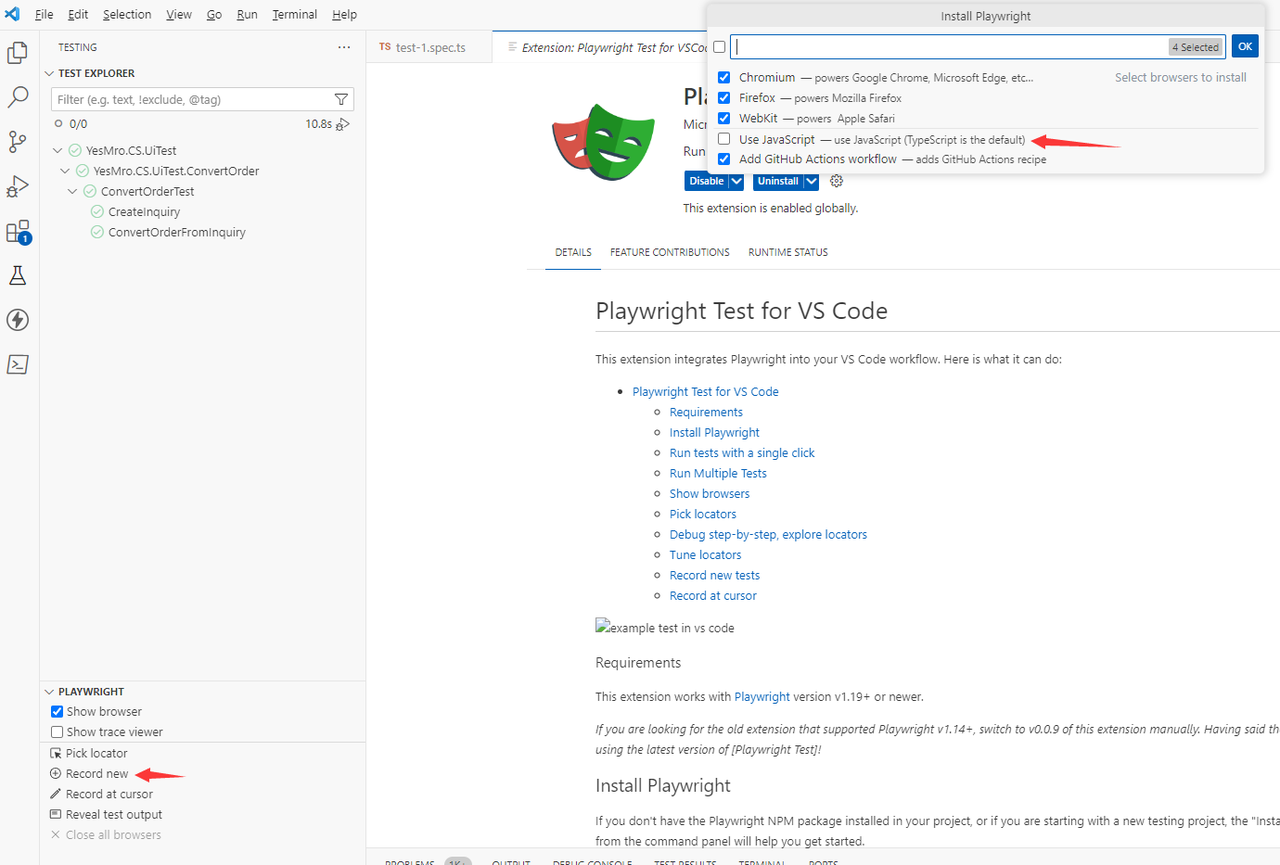Open the Testing panel more actions menu

coord(344,47)
